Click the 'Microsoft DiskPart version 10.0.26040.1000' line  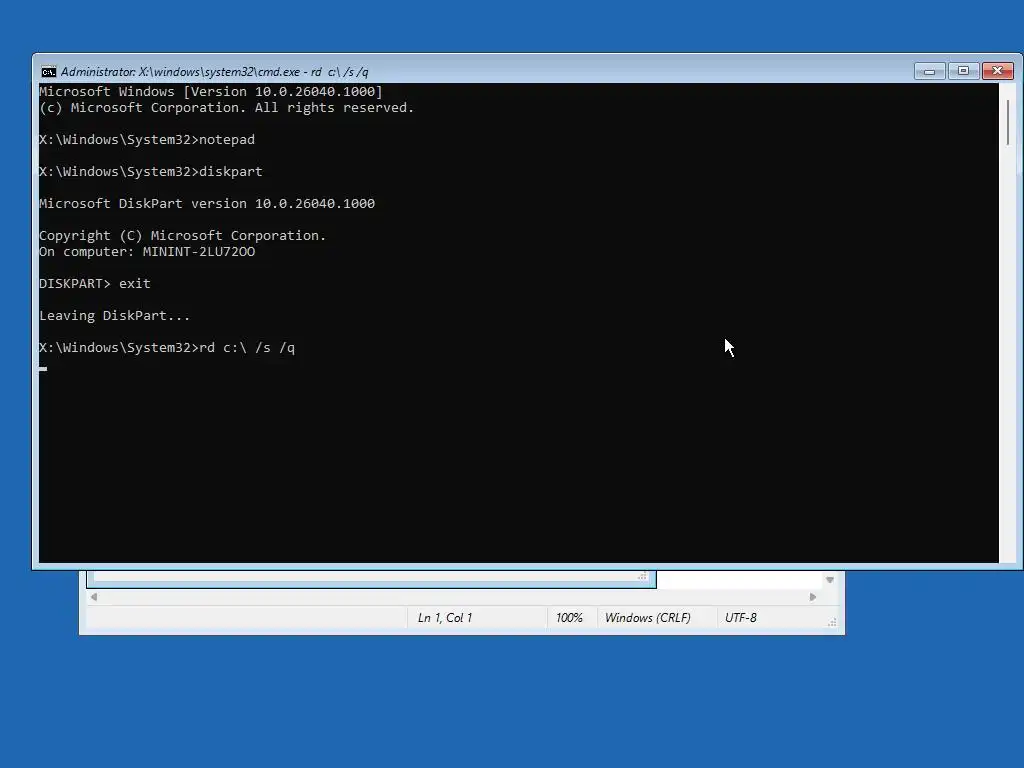[207, 204]
